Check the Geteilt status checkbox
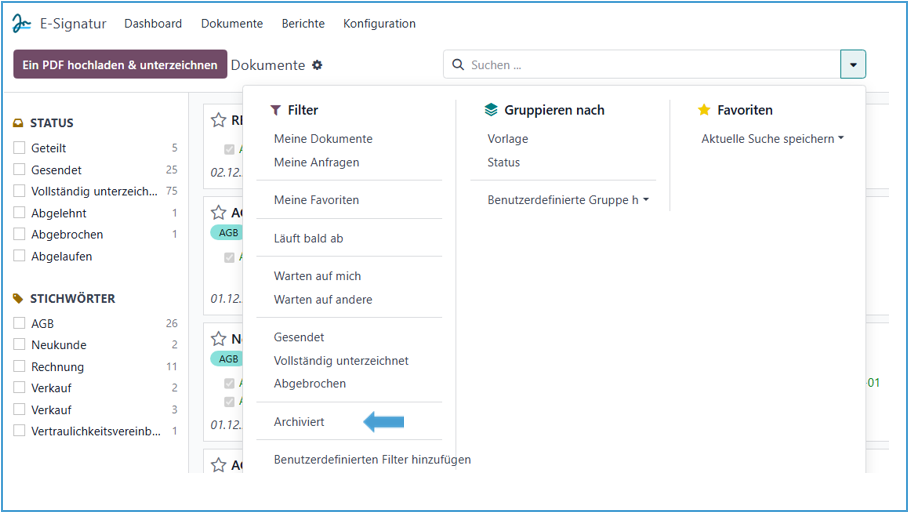This screenshot has height=514, width=909. coord(19,148)
